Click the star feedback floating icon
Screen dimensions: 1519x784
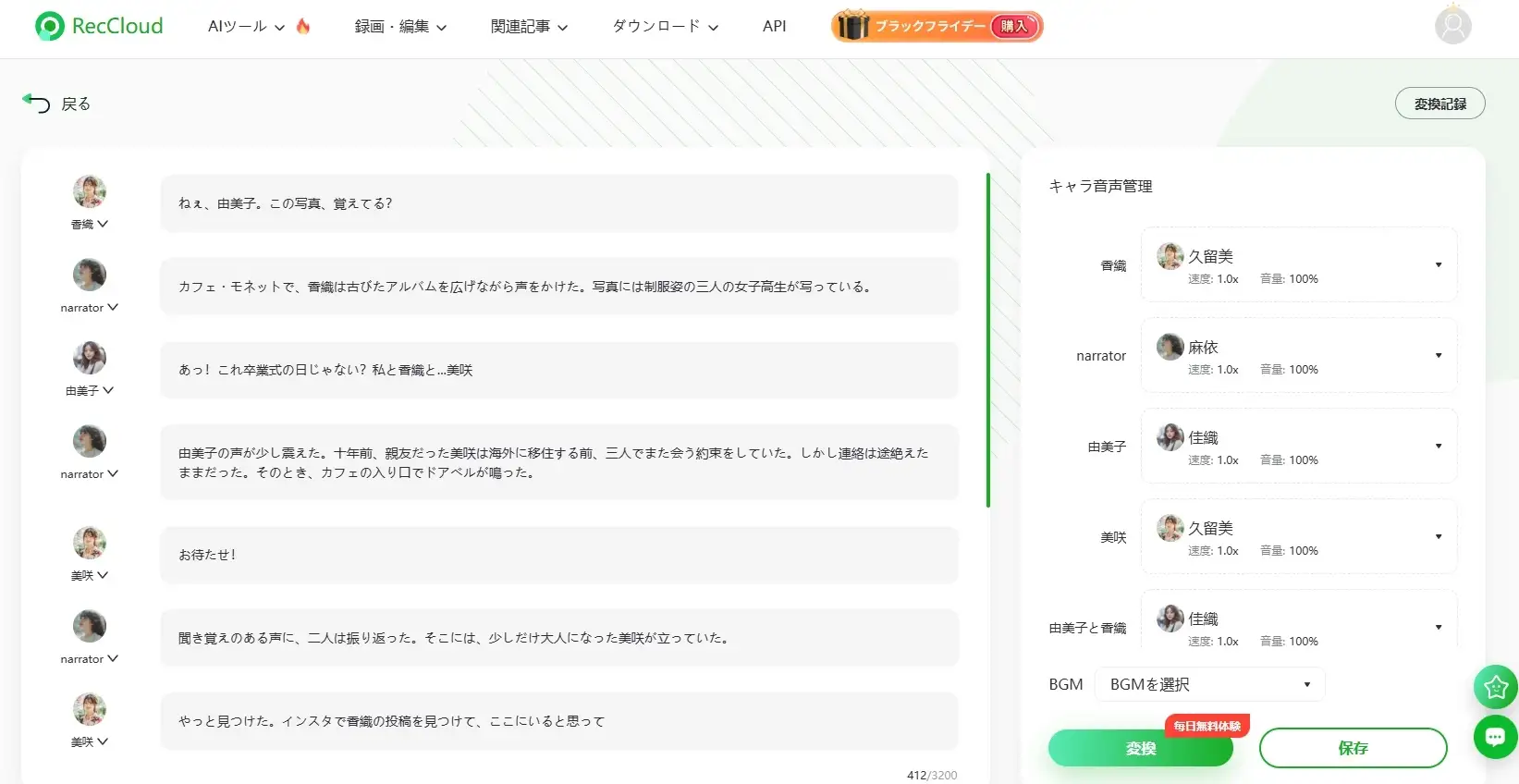tap(1495, 687)
